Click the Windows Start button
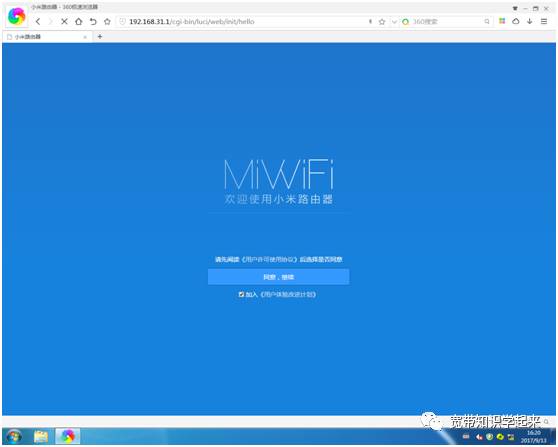 14,436
